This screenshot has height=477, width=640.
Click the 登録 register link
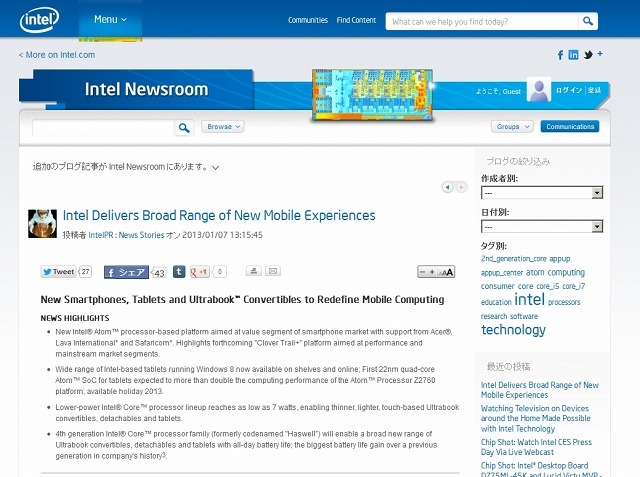coord(594,90)
